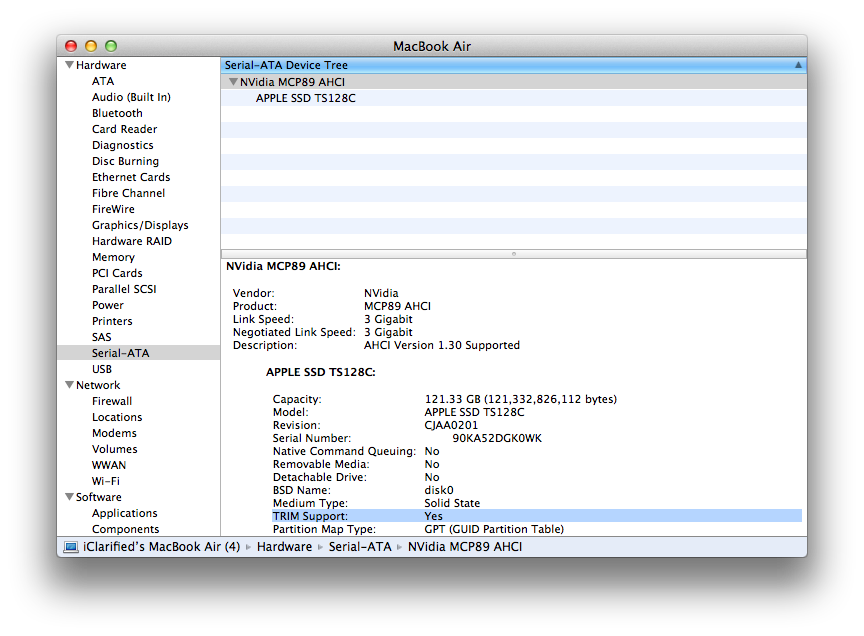
Task: Select Applications under Software
Action: click(125, 513)
